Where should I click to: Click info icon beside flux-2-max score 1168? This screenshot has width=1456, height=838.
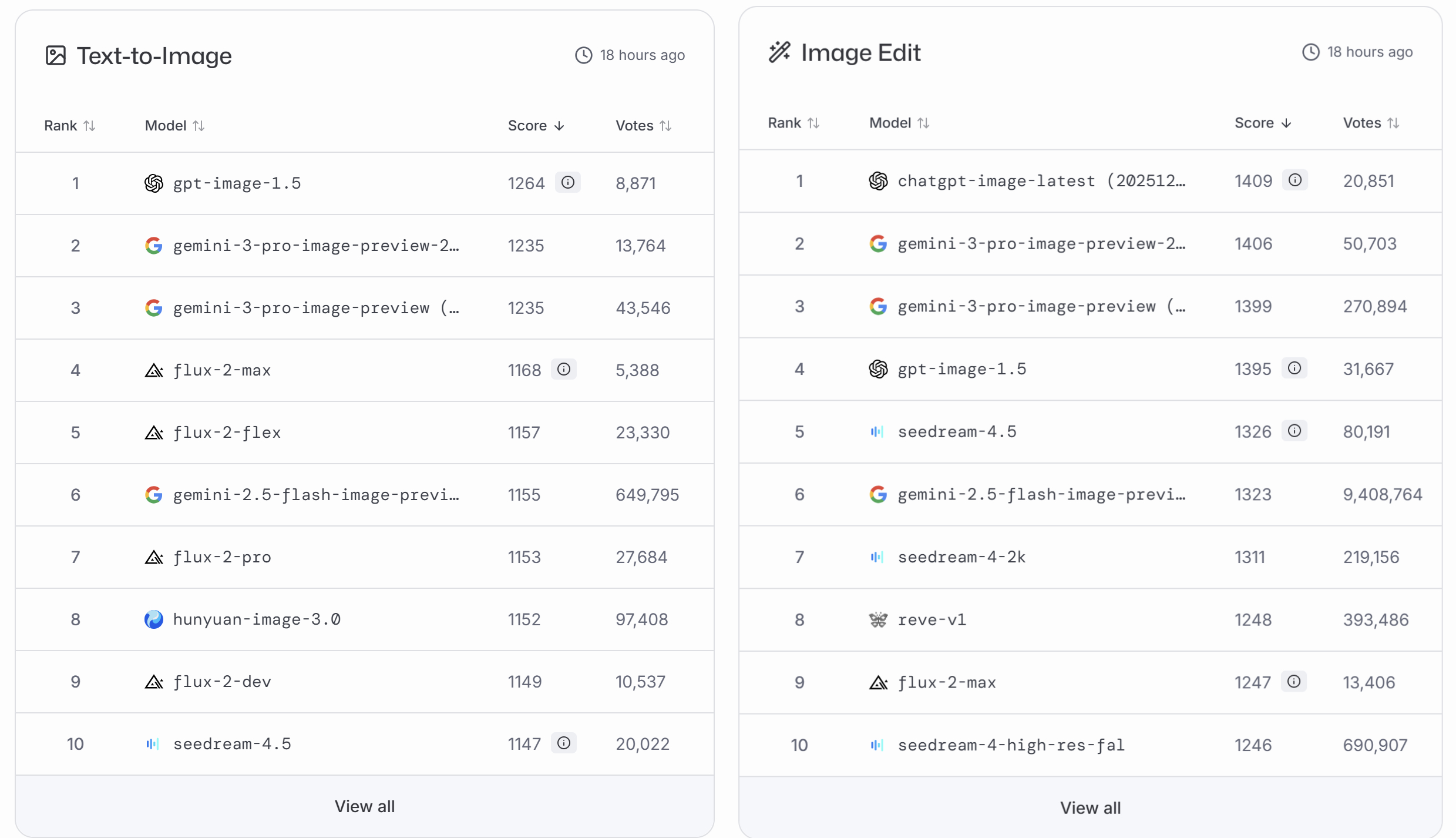(x=563, y=369)
